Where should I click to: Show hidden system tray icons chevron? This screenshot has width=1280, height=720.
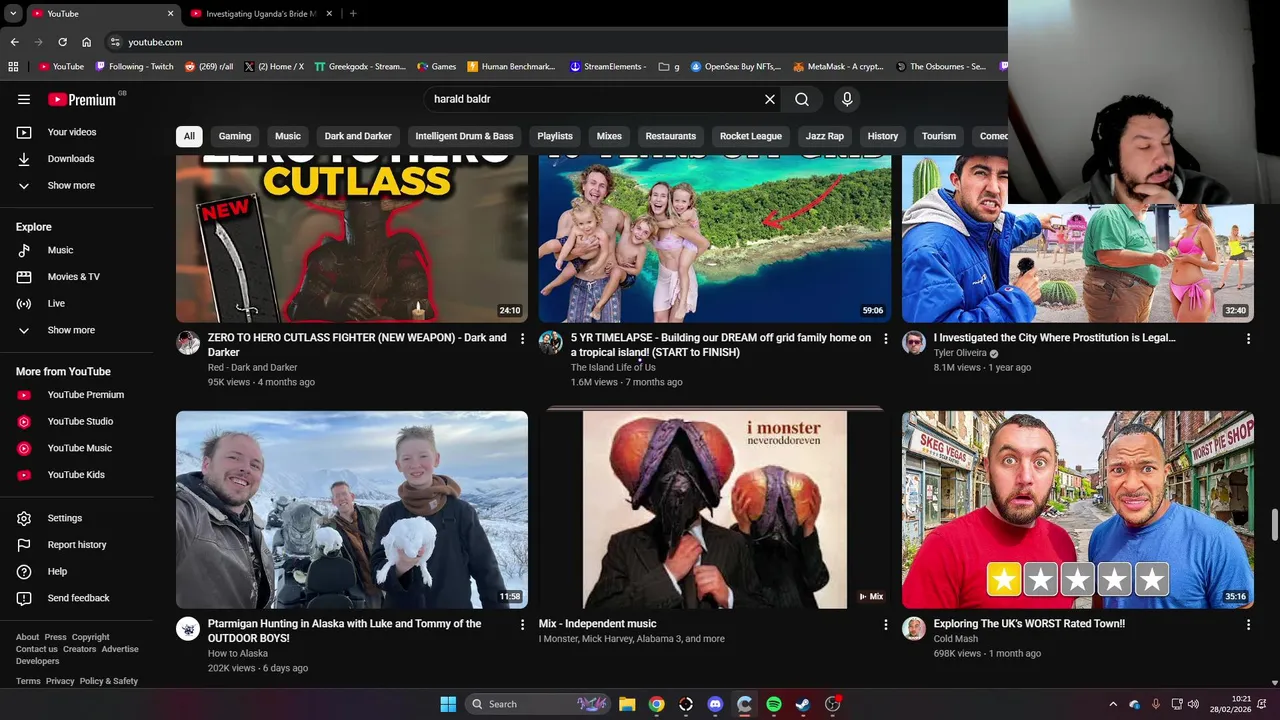point(1113,704)
